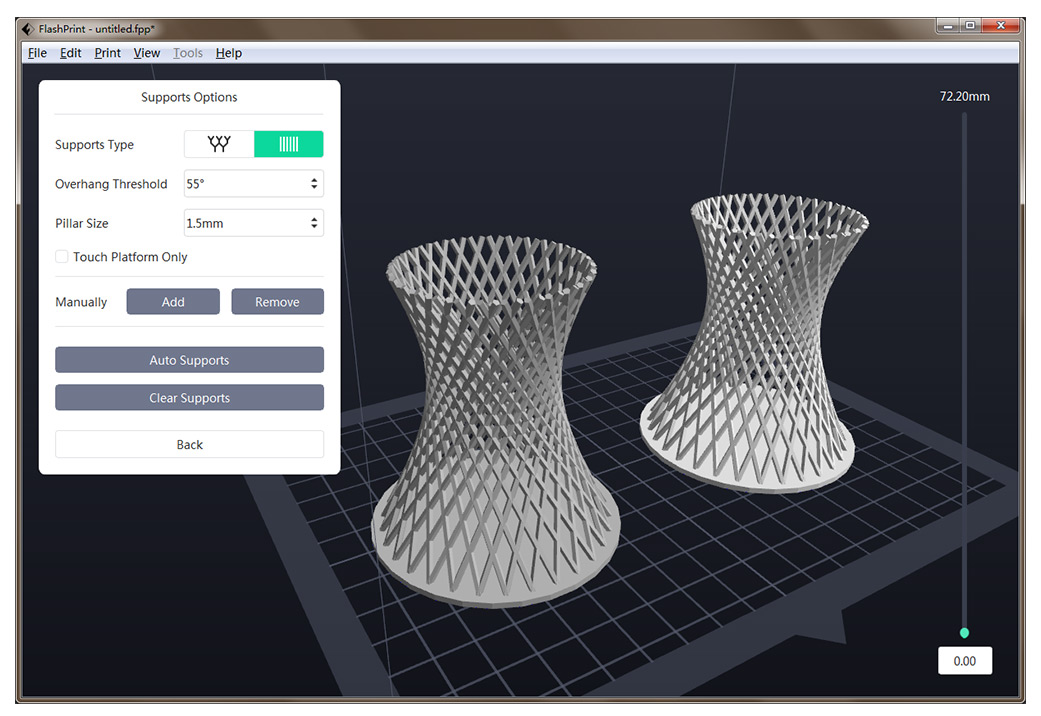The width and height of the screenshot is (1041, 716).
Task: Click the Overhang Threshold 55° input field
Action: (254, 184)
